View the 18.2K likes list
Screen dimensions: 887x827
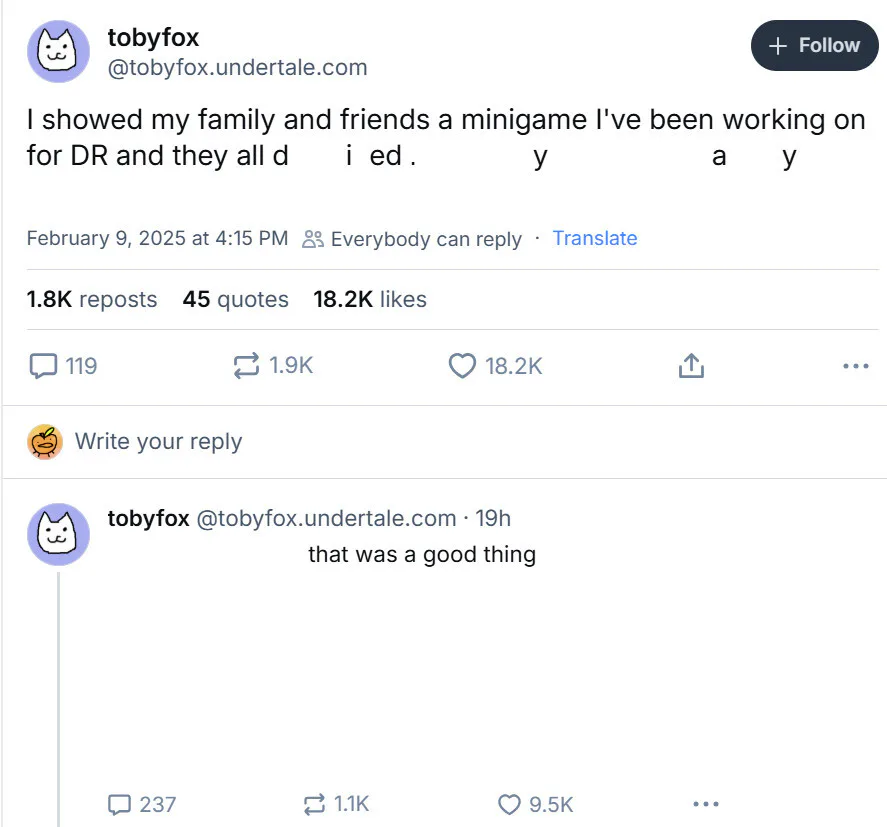coord(370,299)
